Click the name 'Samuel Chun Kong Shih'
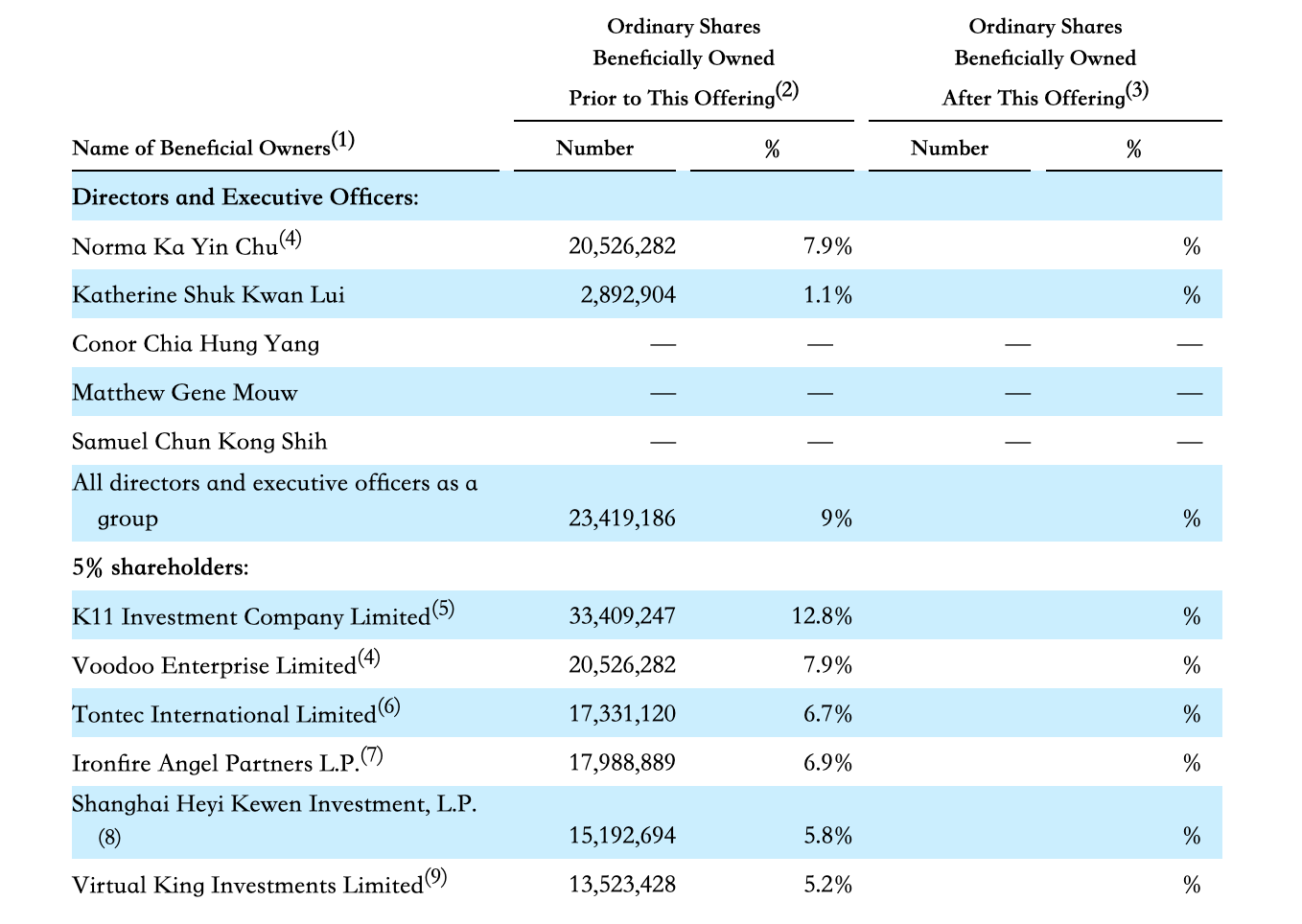Screen dimensions: 1302x924 click(199, 442)
